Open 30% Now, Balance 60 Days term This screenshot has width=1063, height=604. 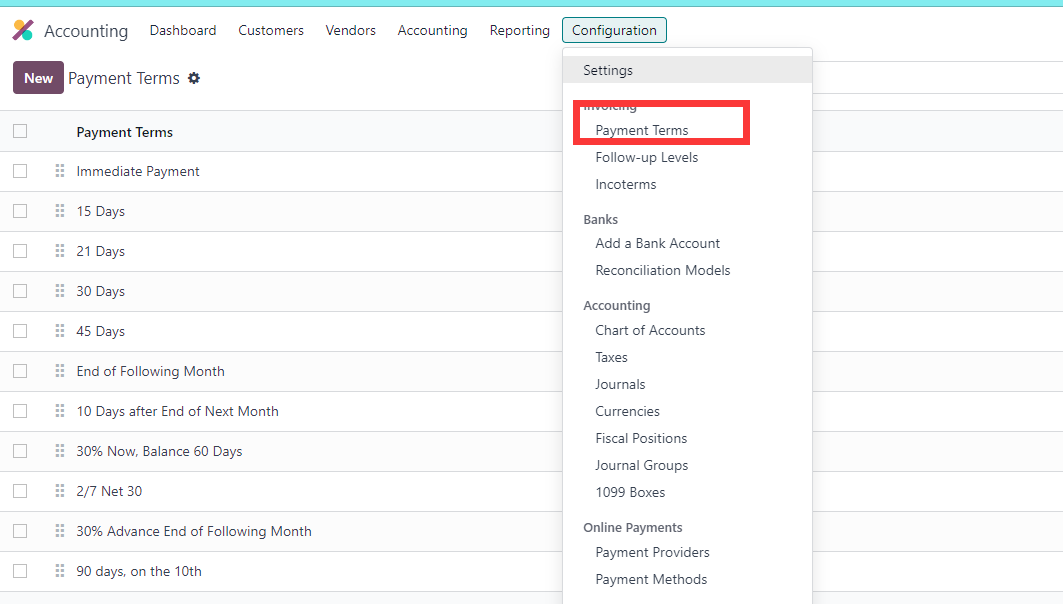point(159,451)
